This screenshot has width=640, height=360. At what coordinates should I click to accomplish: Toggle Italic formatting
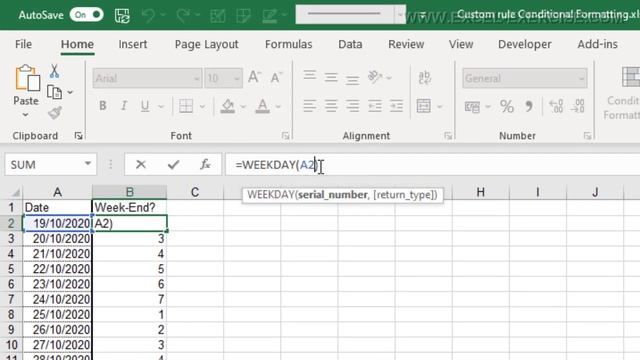coord(124,106)
